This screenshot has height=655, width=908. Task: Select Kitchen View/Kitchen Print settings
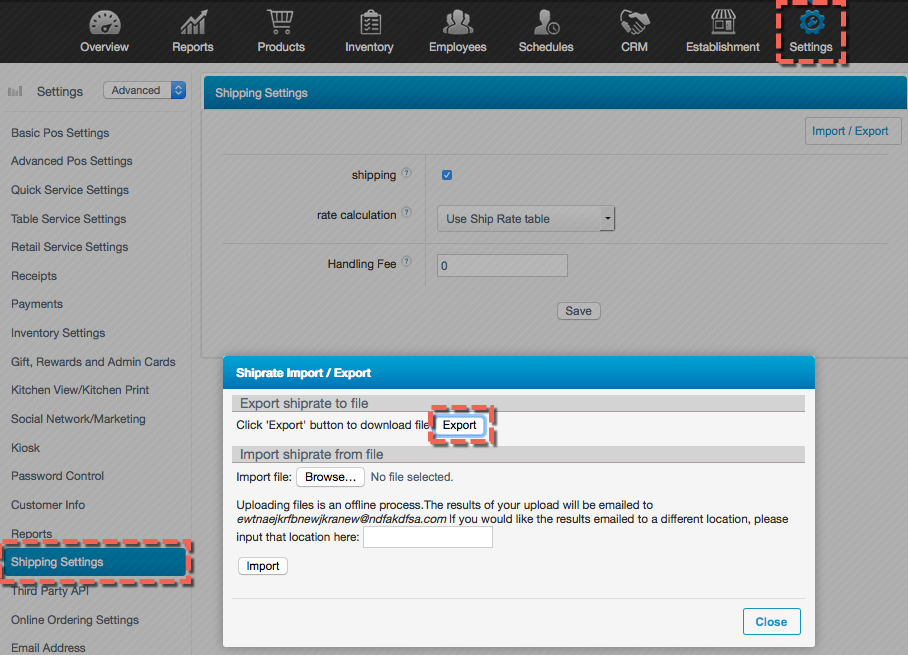(x=80, y=390)
